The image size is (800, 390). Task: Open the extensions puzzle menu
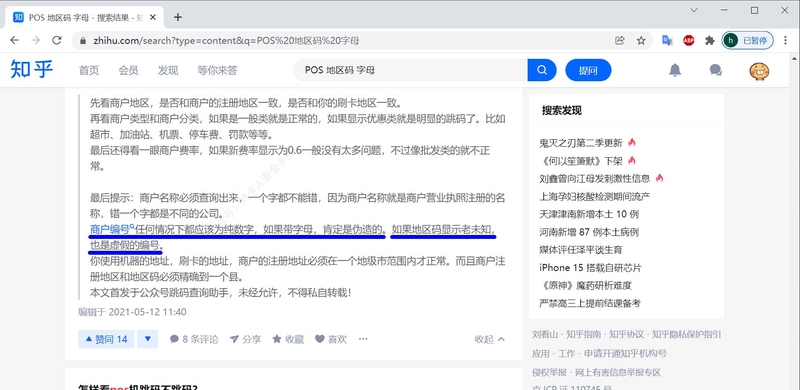click(x=710, y=40)
